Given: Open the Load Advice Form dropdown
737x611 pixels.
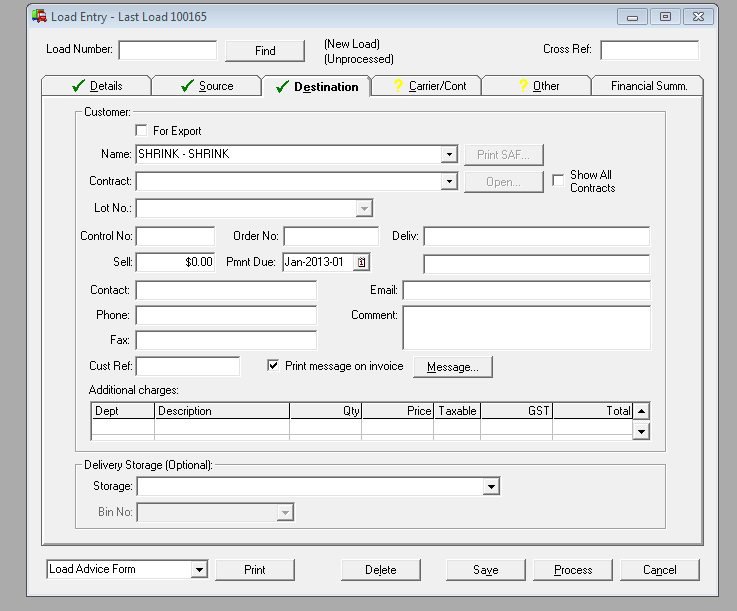Looking at the screenshot, I should point(199,570).
